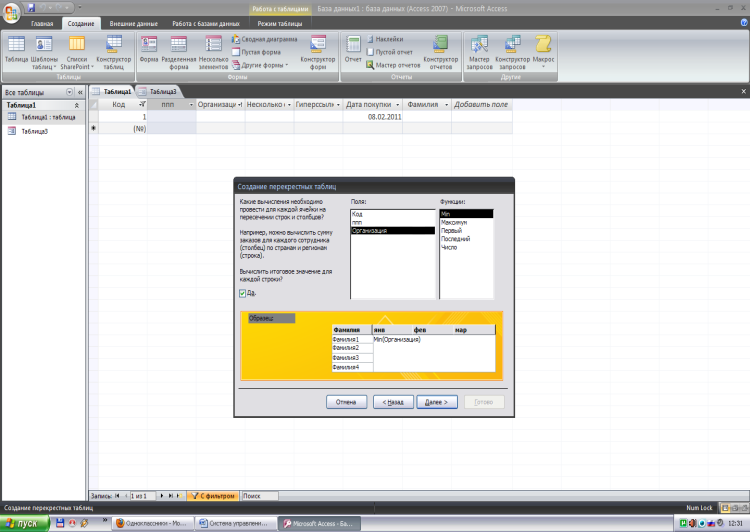
Task: Click the Форма icon in ribbon
Action: [x=149, y=49]
